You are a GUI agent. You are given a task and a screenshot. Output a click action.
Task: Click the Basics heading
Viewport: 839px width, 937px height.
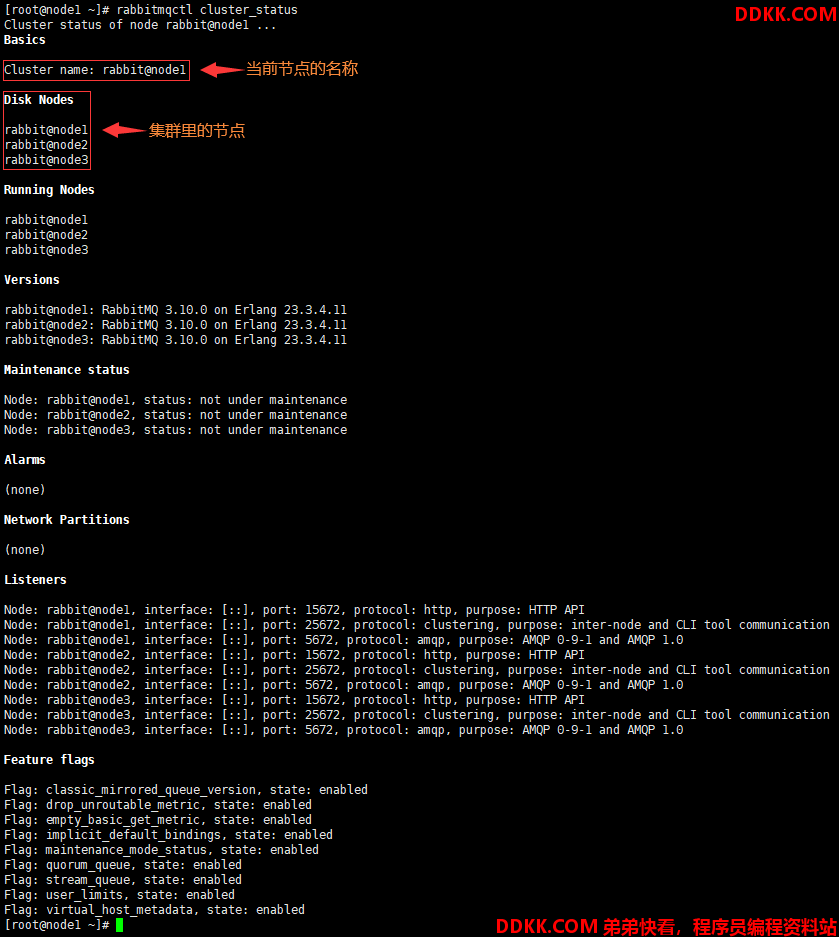pyautogui.click(x=25, y=40)
